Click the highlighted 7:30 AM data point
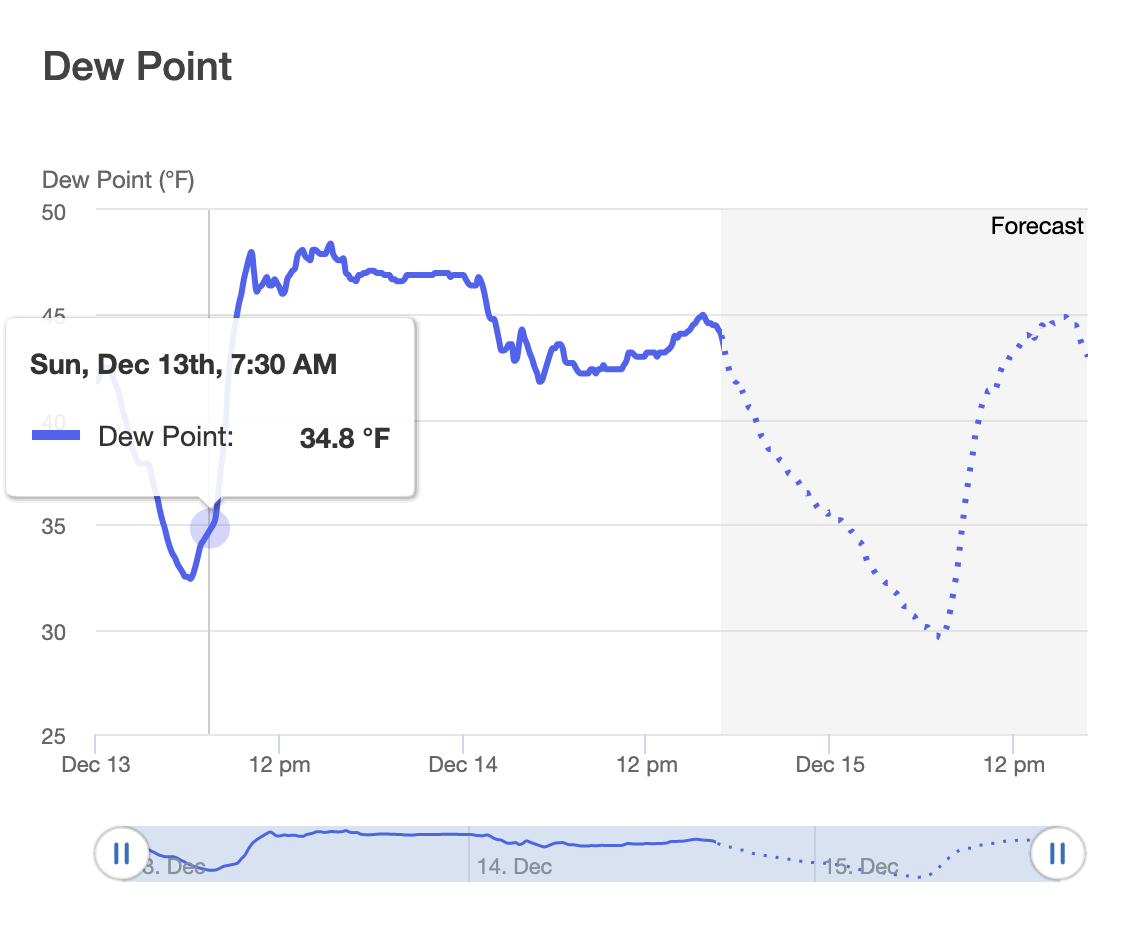Image resolution: width=1122 pixels, height=930 pixels. point(209,528)
